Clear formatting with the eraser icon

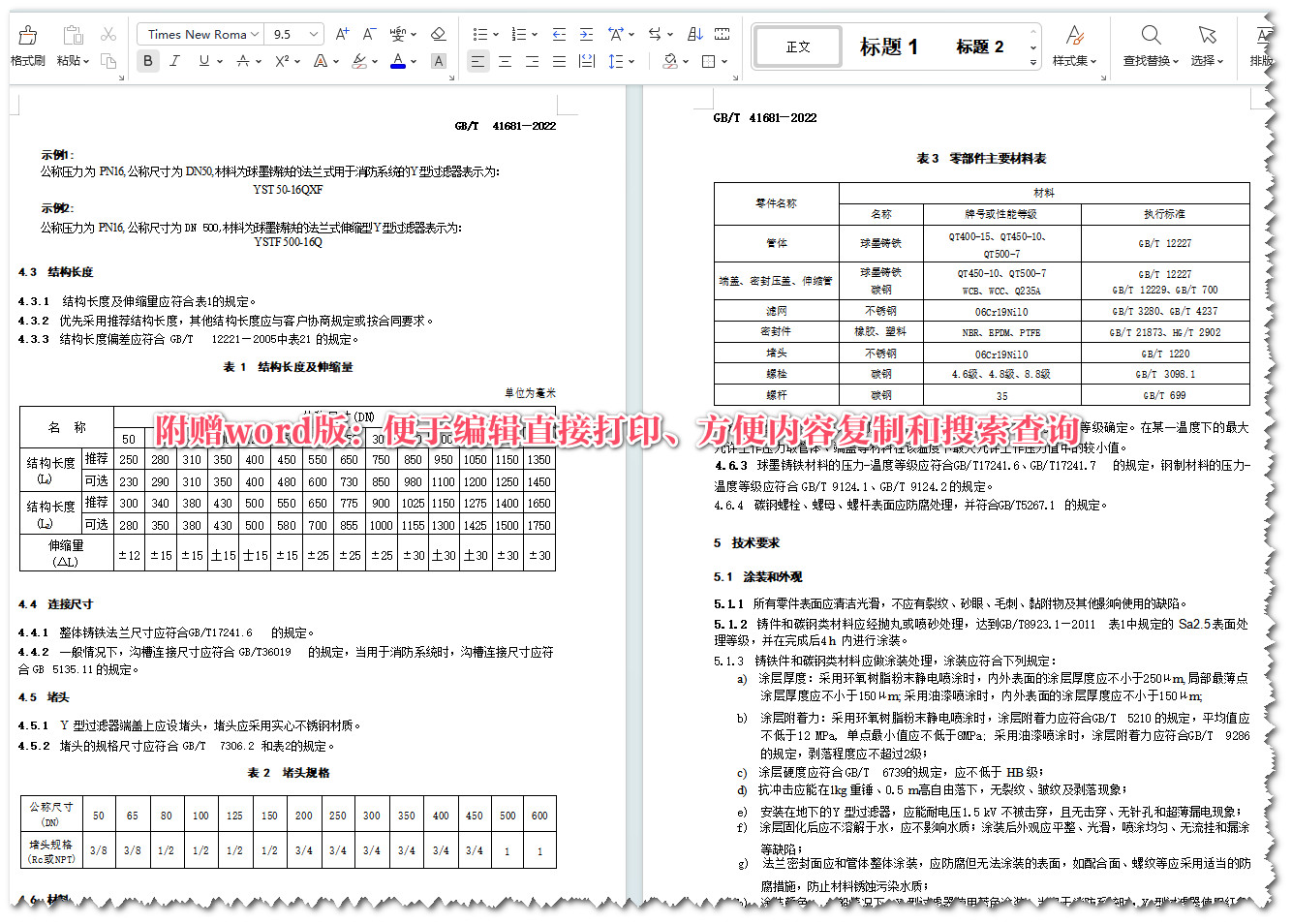(438, 33)
